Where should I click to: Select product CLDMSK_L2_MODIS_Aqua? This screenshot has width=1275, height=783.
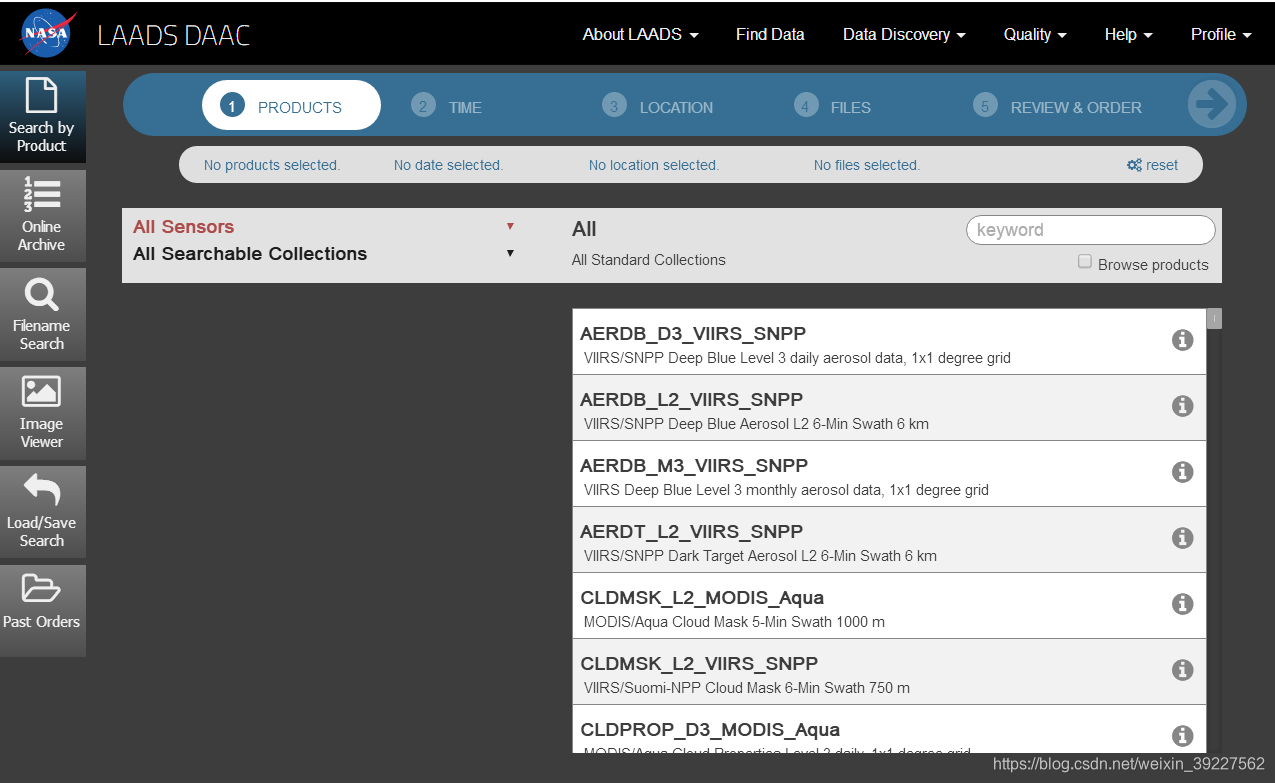click(x=889, y=606)
